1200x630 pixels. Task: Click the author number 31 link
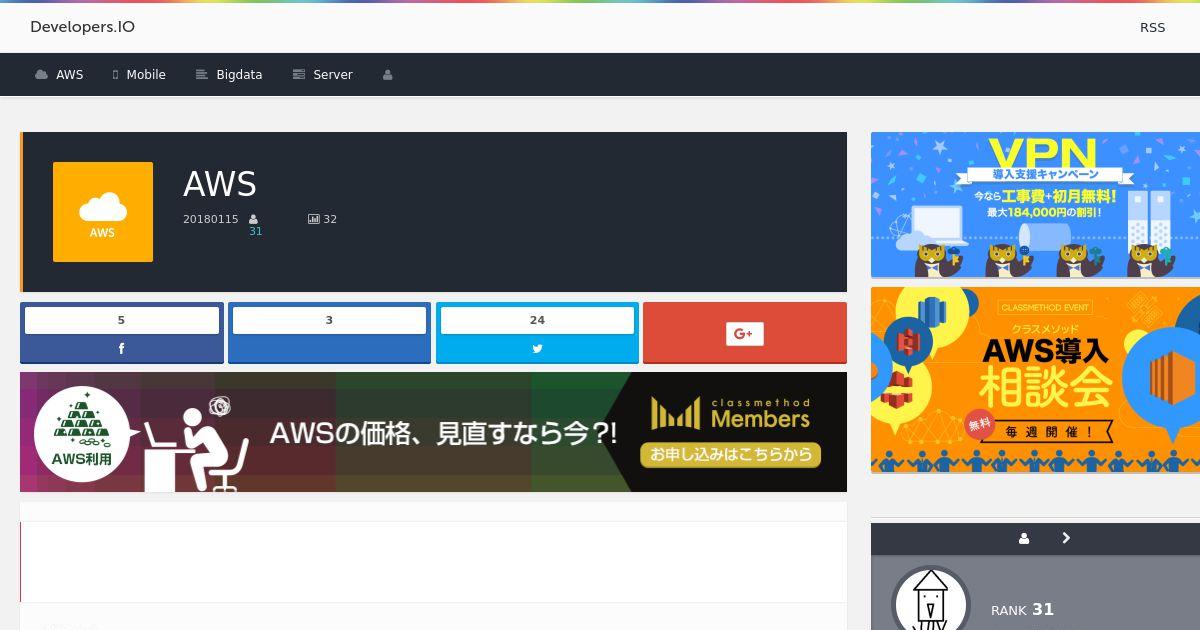(255, 231)
